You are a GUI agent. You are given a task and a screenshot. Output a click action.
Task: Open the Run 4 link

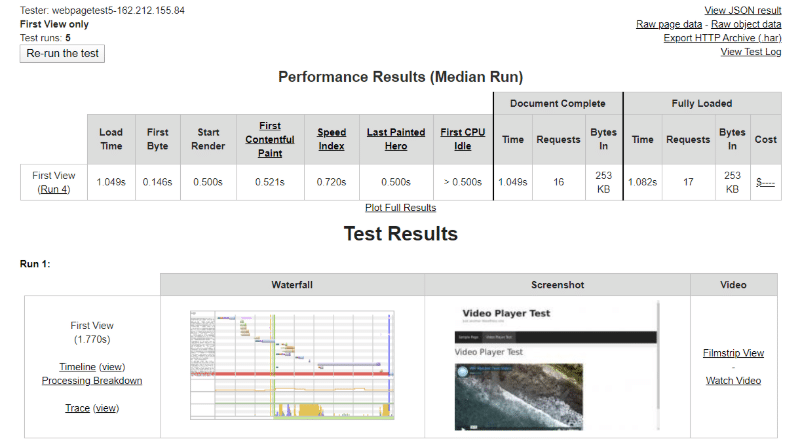click(x=54, y=189)
